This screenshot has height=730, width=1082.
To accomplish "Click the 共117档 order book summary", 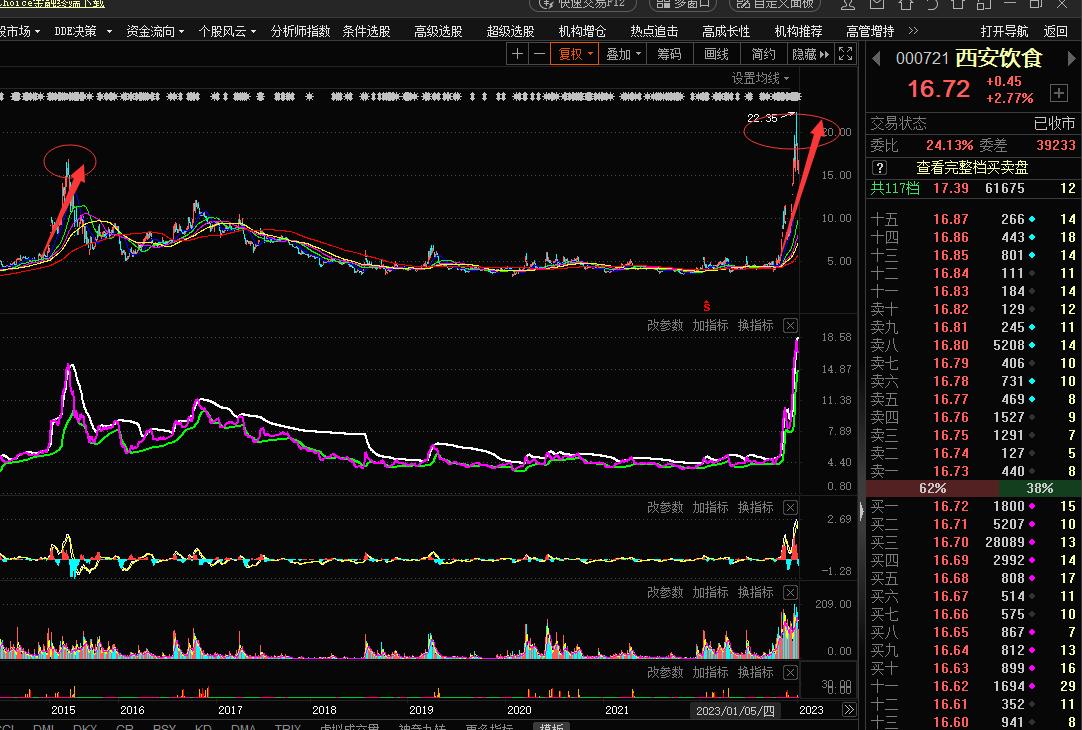I will point(894,188).
